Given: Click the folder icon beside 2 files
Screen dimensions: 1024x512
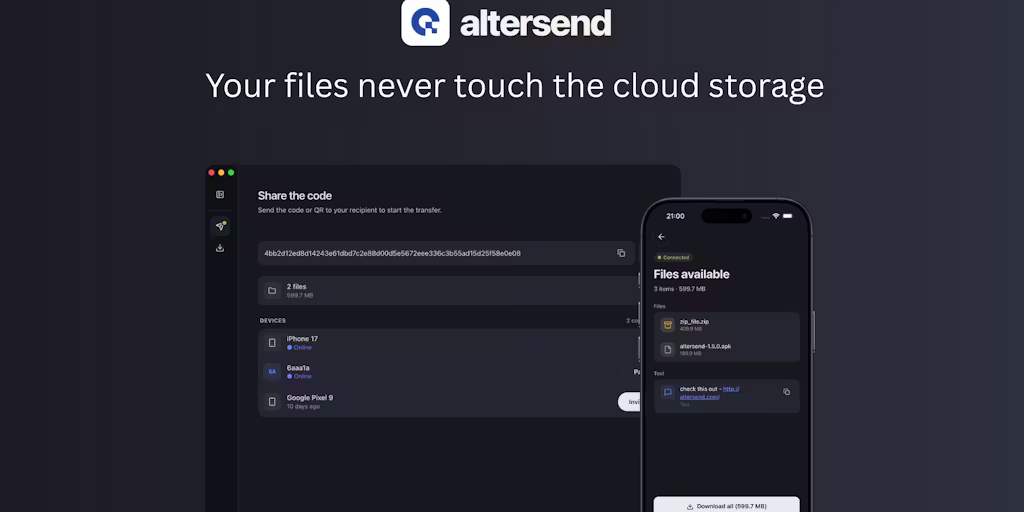Looking at the screenshot, I should 272,291.
